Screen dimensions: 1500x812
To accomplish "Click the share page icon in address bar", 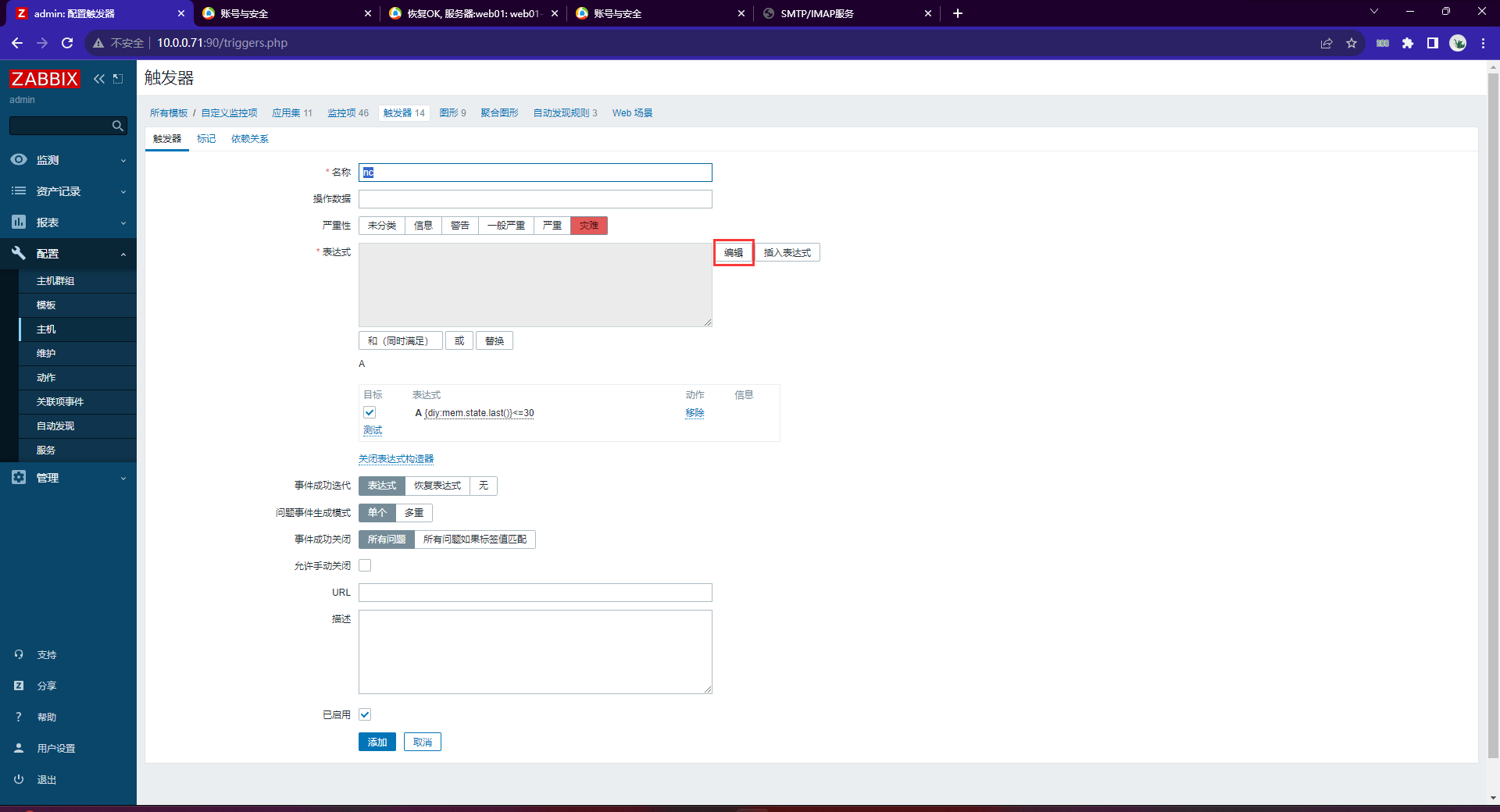I will (1327, 43).
